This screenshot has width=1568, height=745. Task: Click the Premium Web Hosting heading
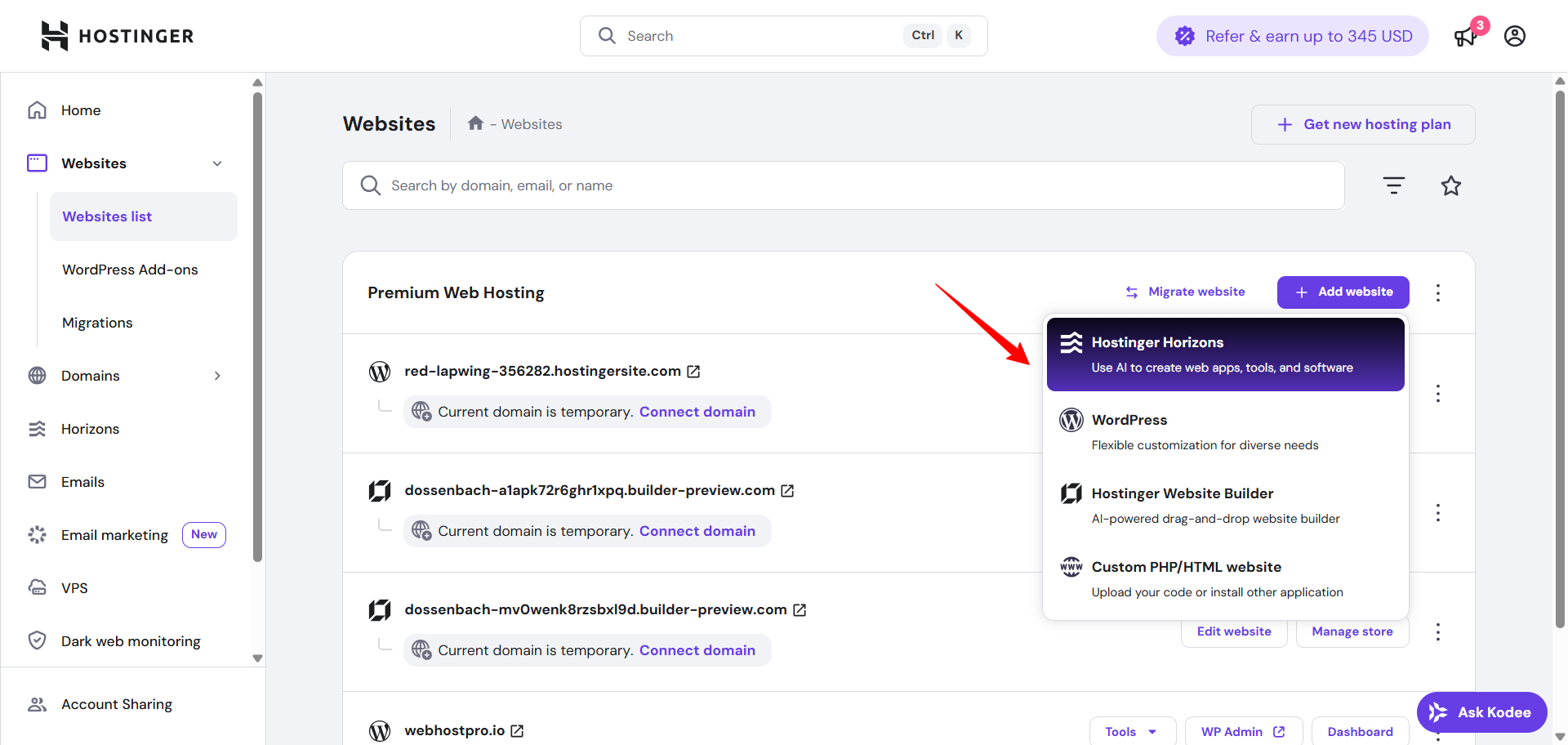(x=456, y=292)
